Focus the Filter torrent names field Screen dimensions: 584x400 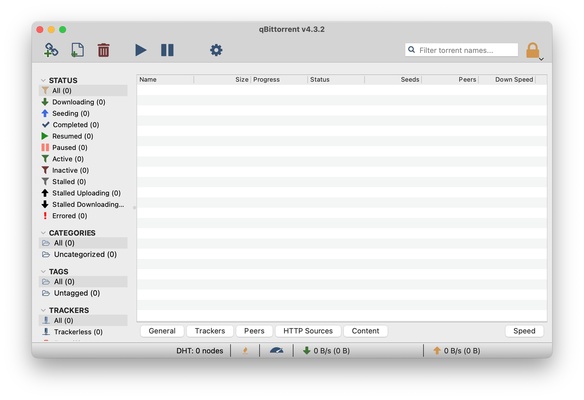coord(461,50)
